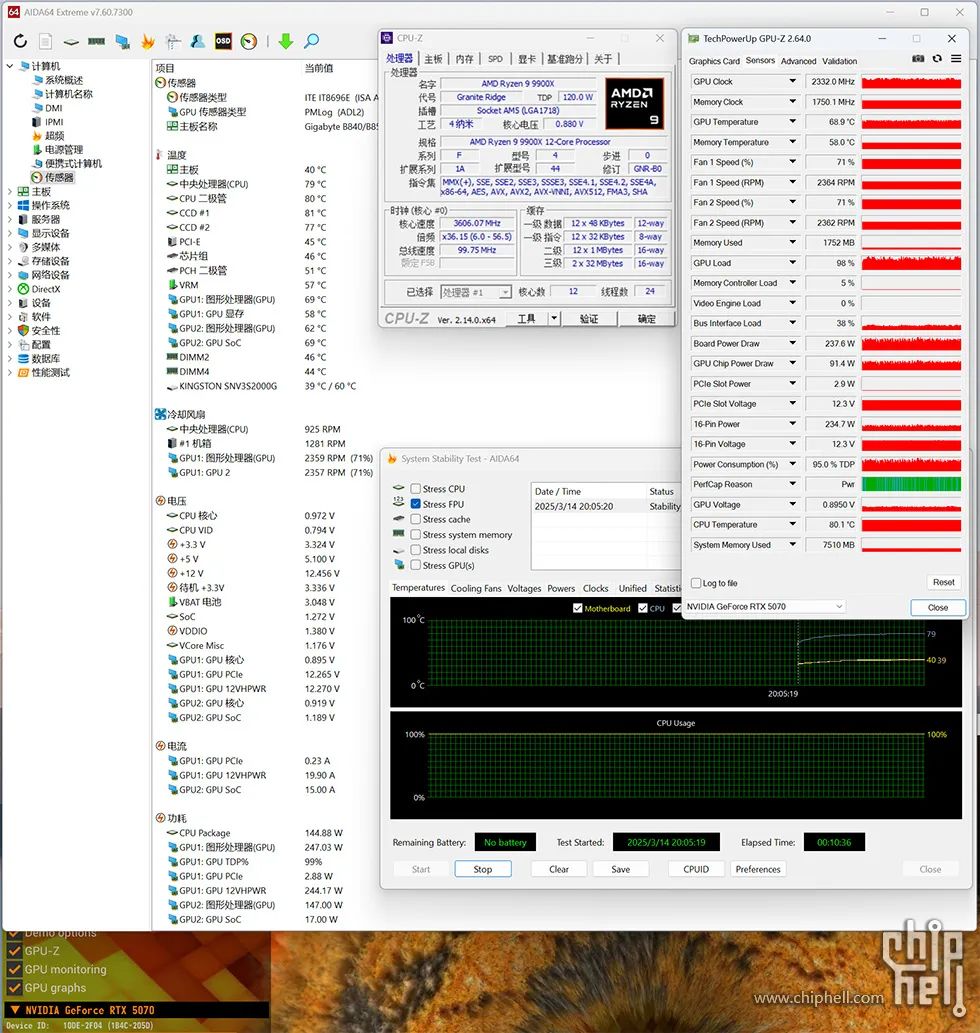This screenshot has width=980, height=1033.
Task: Open the Advanced tab in GPU-Z
Action: [798, 61]
